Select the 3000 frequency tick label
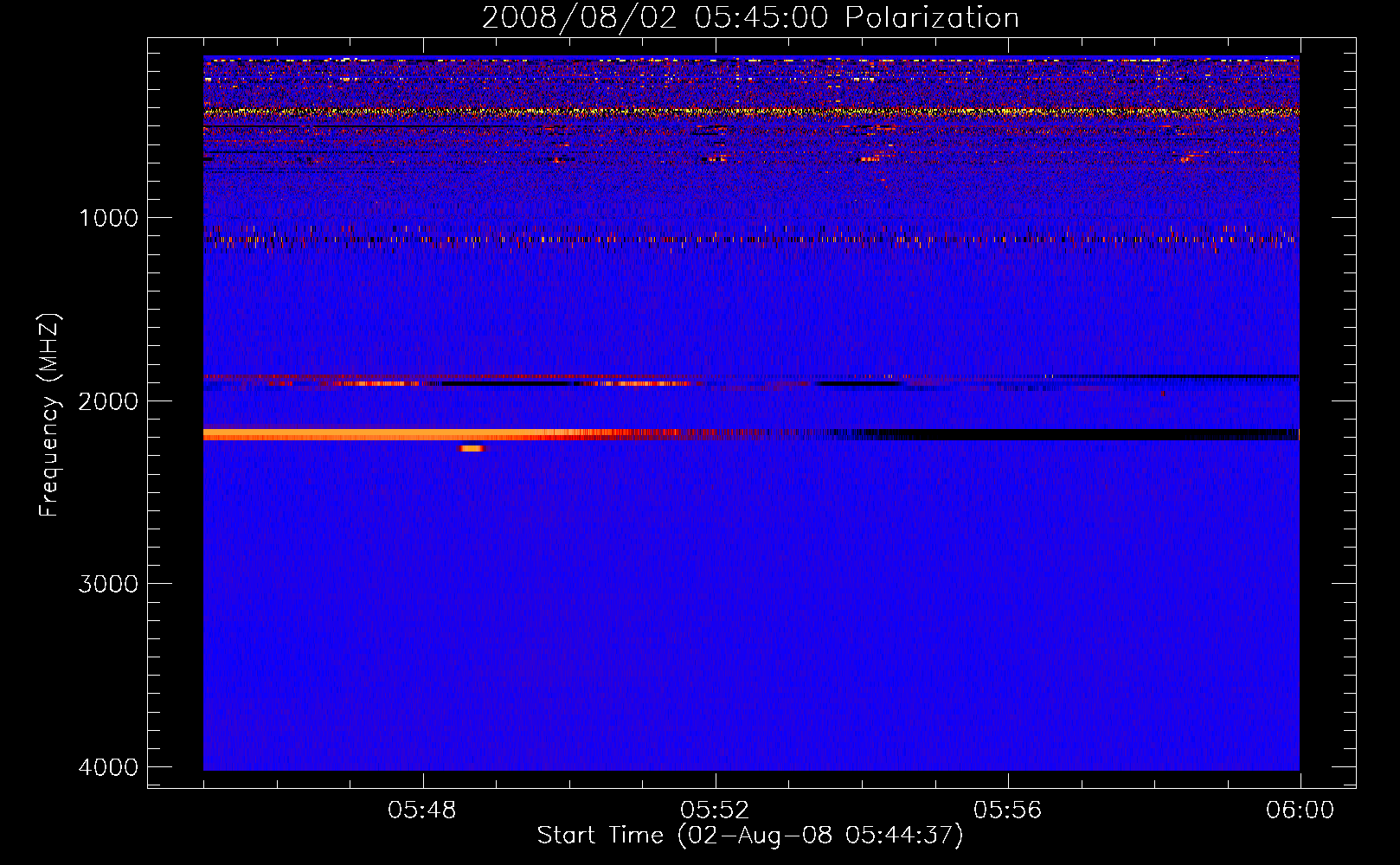The height and width of the screenshot is (865, 1400). click(x=108, y=584)
